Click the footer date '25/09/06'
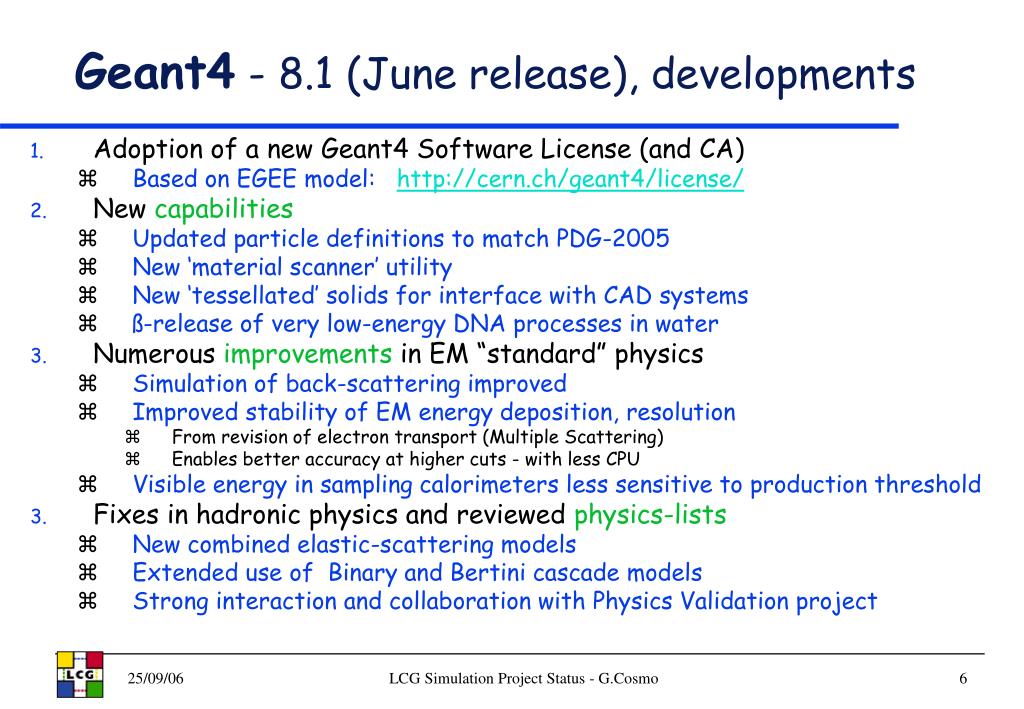 [x=155, y=678]
